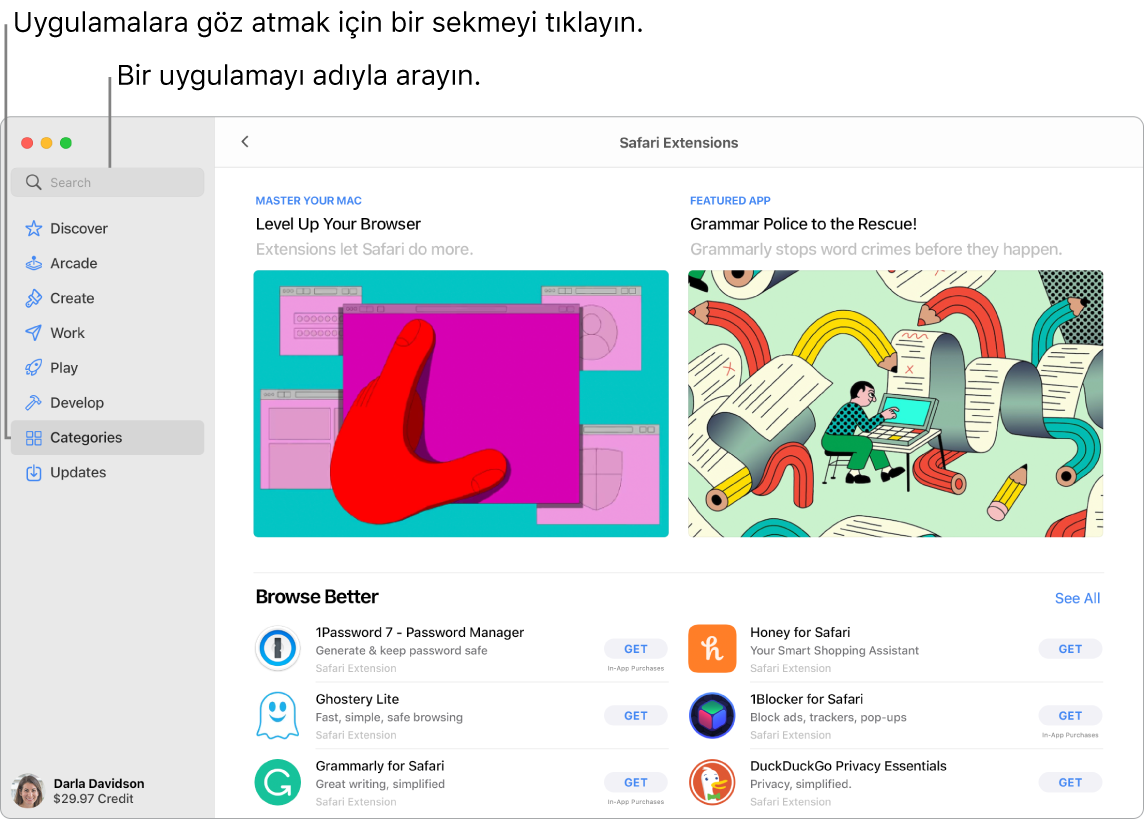Click the green window zoom button
Image resolution: width=1144 pixels, height=819 pixels.
click(x=66, y=143)
